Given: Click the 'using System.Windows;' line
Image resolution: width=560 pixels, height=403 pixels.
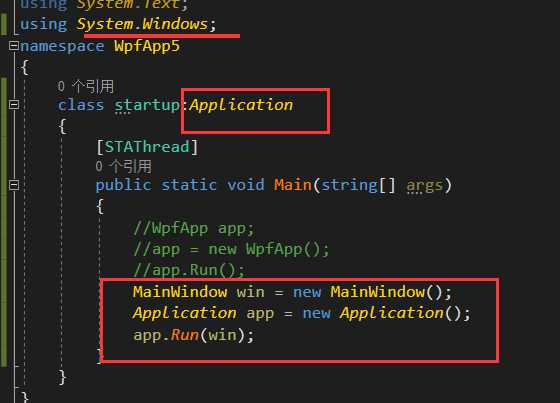Looking at the screenshot, I should (118, 24).
